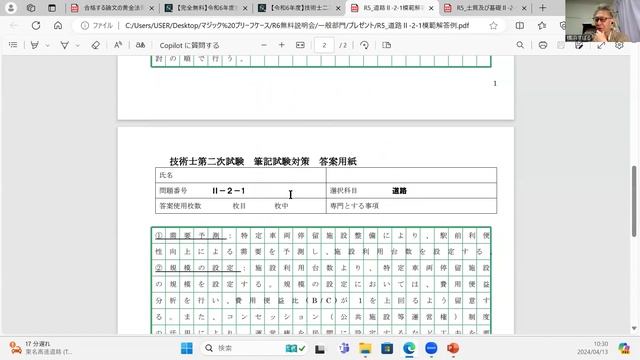Close the R5_土質及び基礎 tab

[x=524, y=8]
